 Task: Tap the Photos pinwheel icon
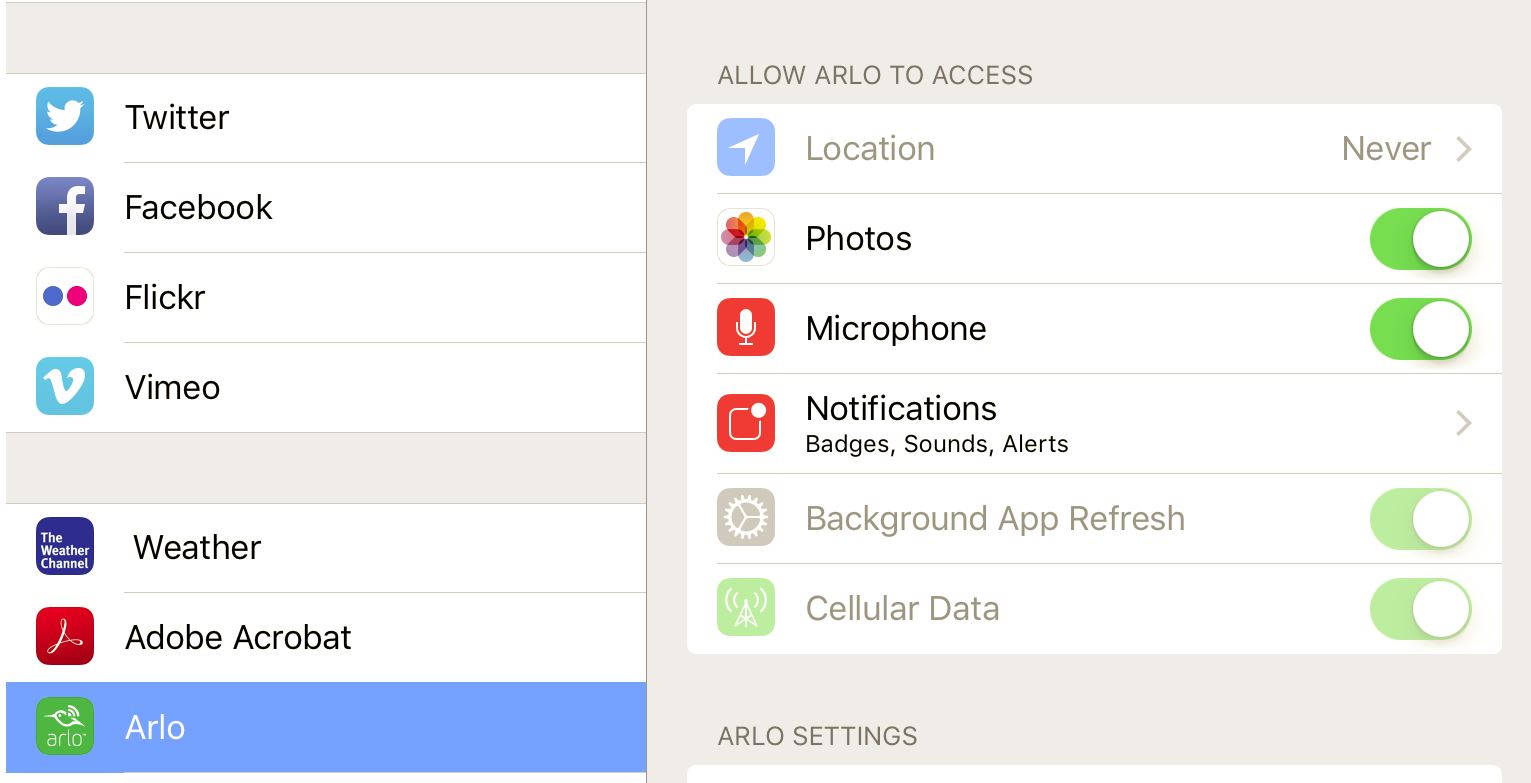click(x=746, y=238)
